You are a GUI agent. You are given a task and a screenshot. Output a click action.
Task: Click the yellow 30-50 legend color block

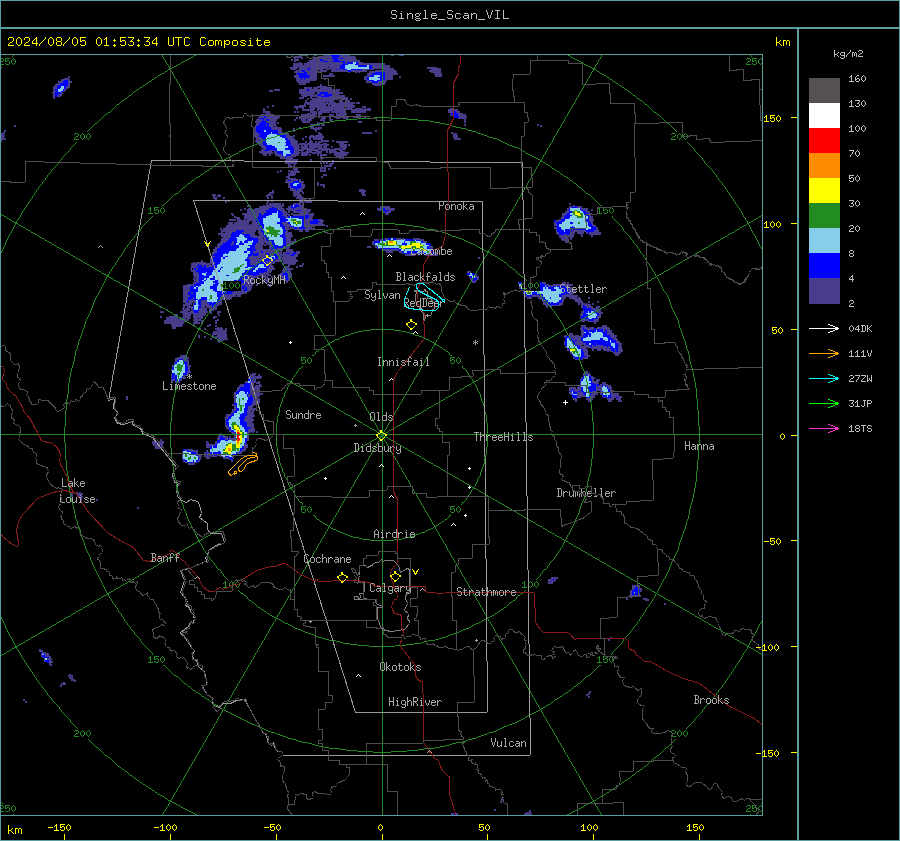click(x=824, y=191)
